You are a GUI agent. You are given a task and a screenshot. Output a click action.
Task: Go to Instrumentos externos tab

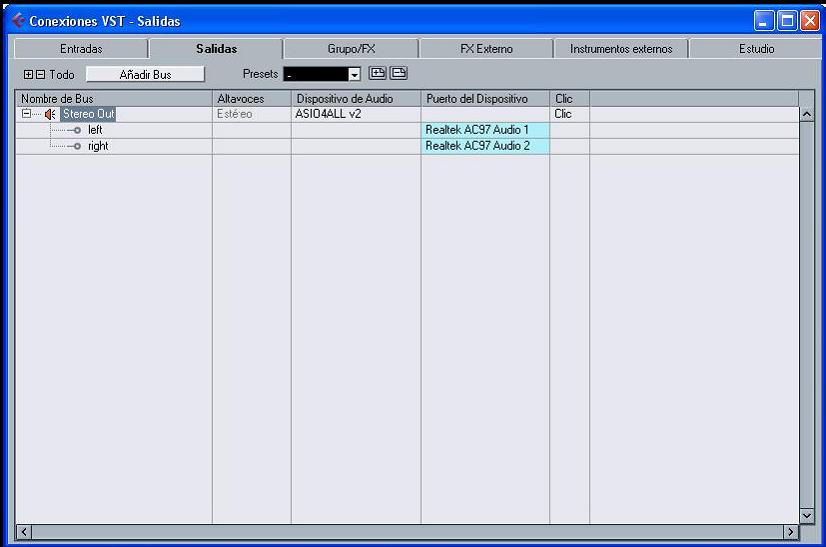point(621,49)
